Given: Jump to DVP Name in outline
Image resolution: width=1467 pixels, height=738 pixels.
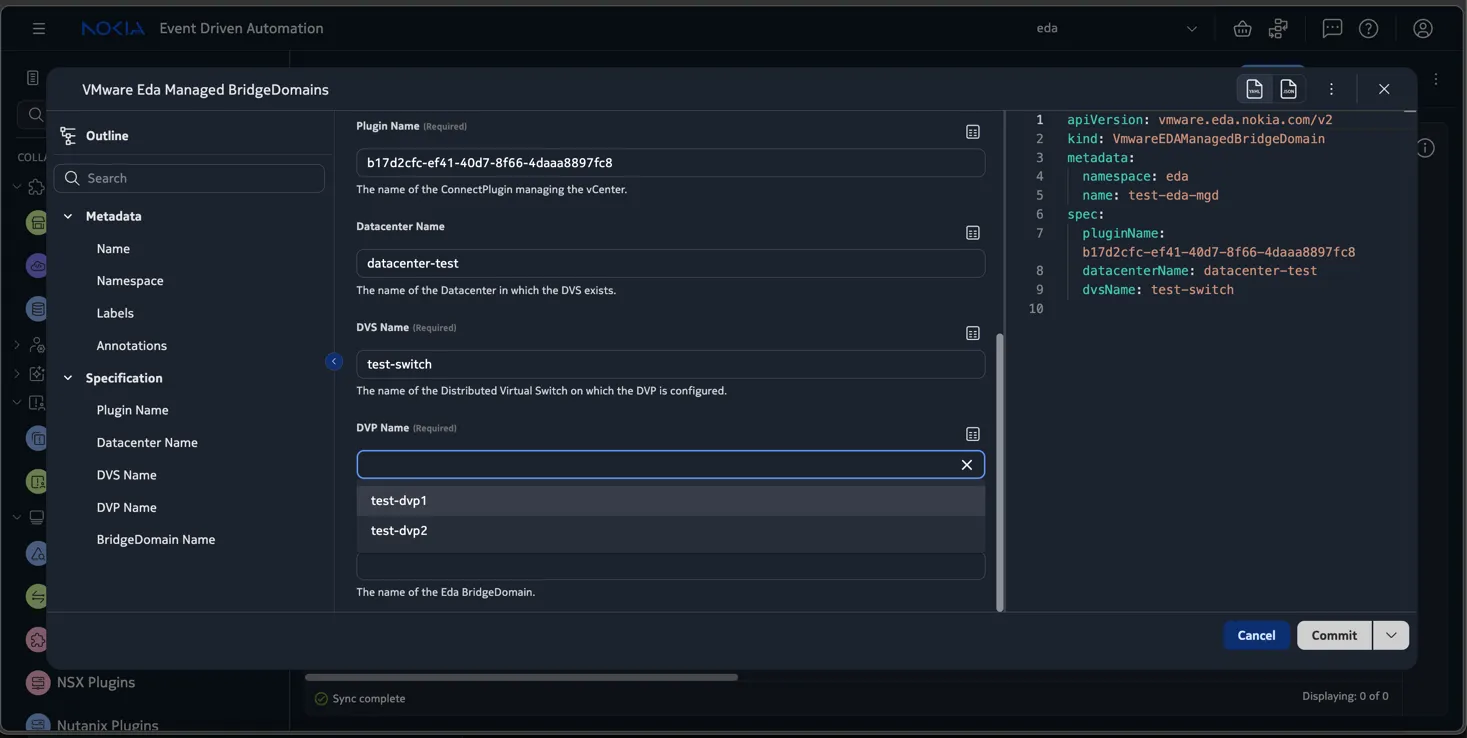Looking at the screenshot, I should (126, 508).
